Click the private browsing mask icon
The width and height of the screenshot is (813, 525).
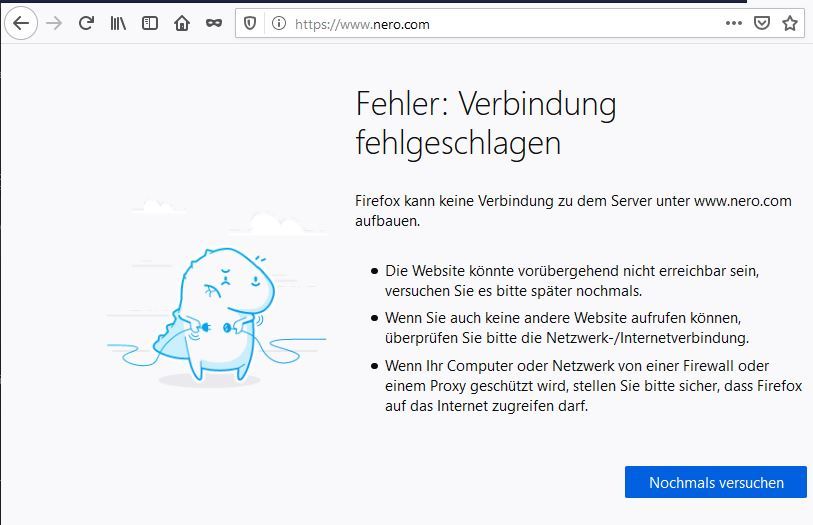click(214, 23)
